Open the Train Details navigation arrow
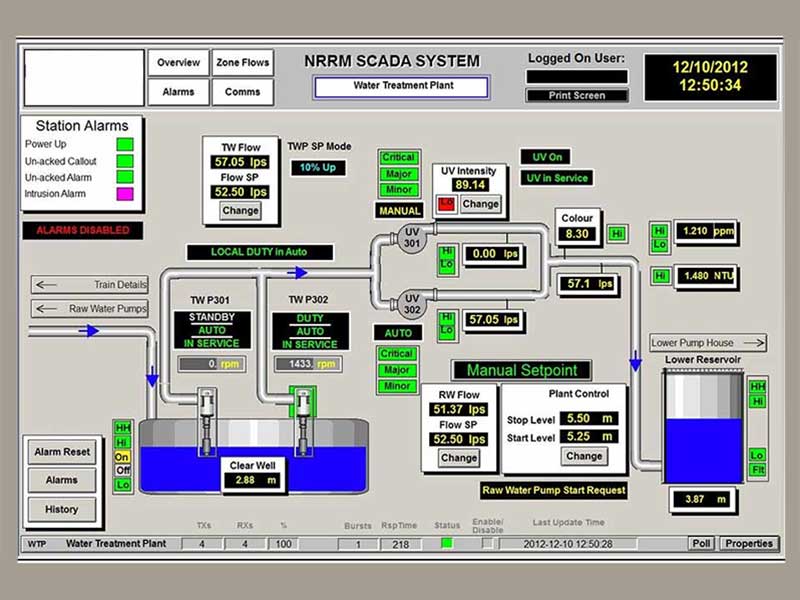800x600 pixels. point(90,285)
